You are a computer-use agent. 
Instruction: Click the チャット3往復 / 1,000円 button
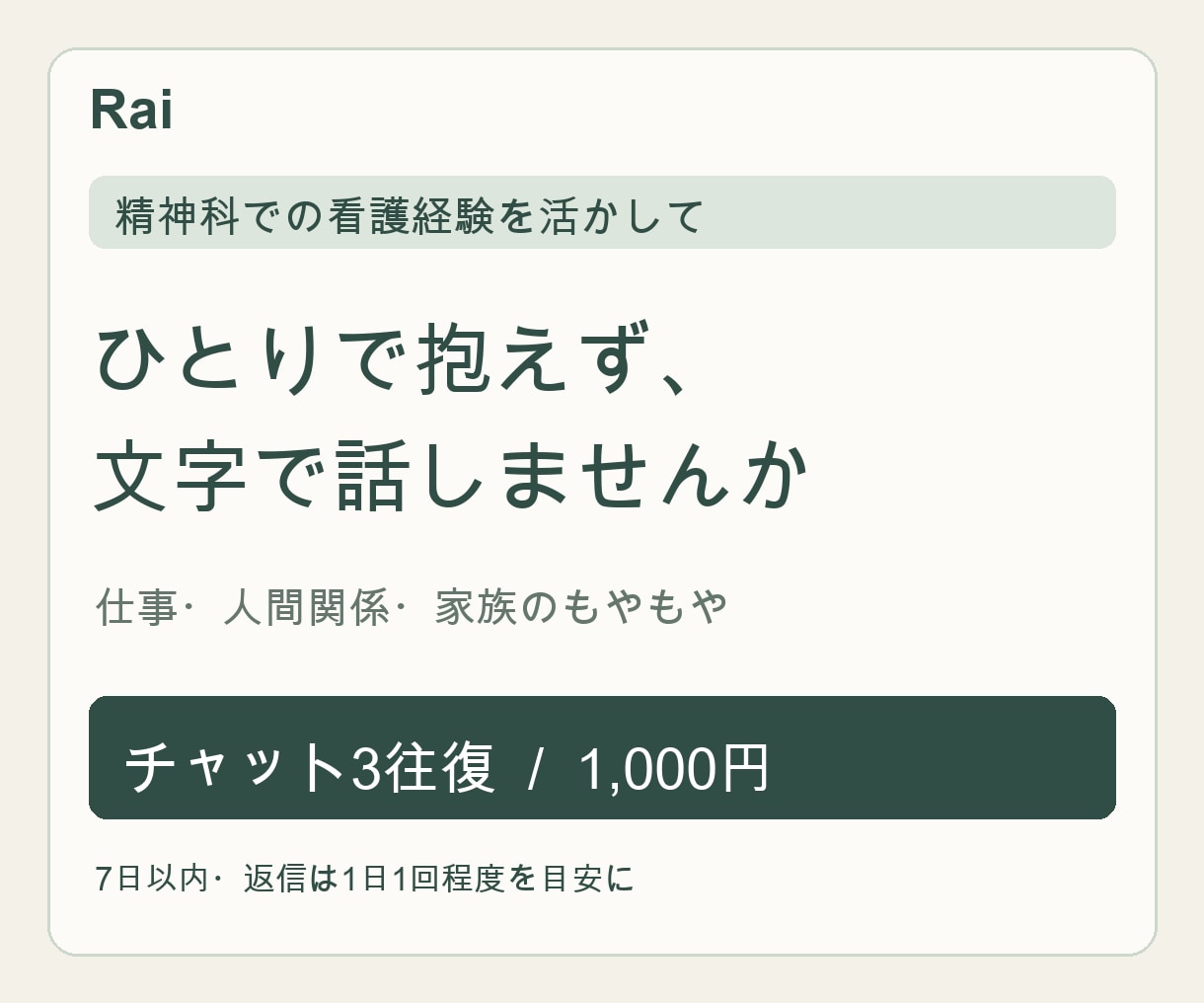coord(602,757)
